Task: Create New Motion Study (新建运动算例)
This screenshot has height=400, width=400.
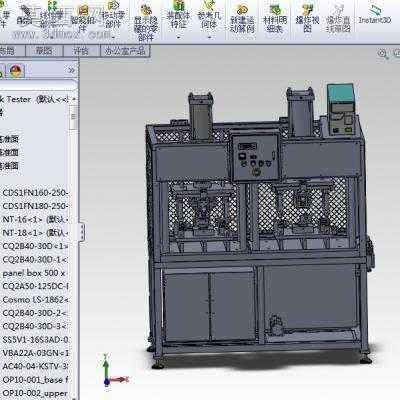Action: [242, 18]
